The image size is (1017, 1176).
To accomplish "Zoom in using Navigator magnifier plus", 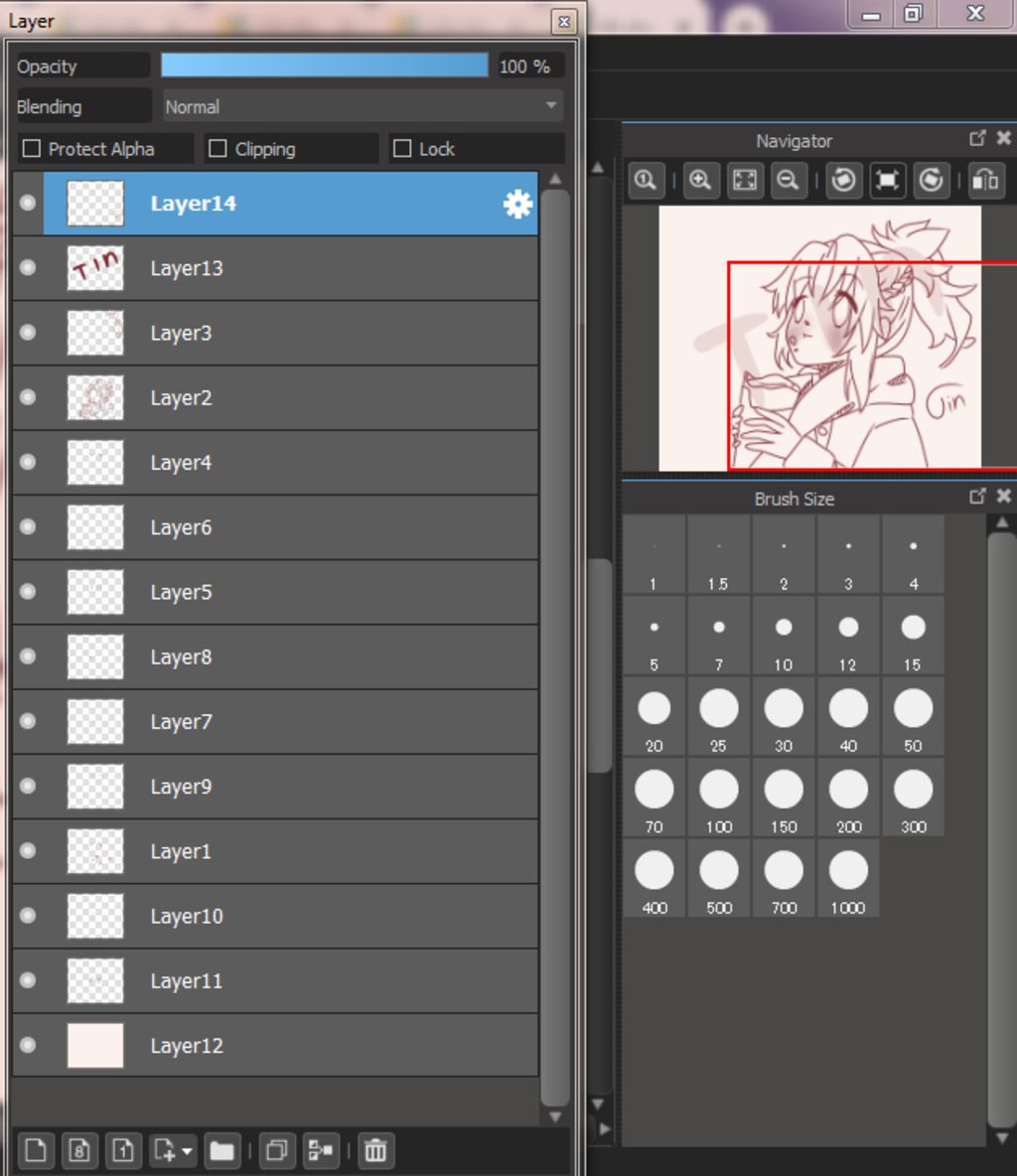I will coord(700,180).
